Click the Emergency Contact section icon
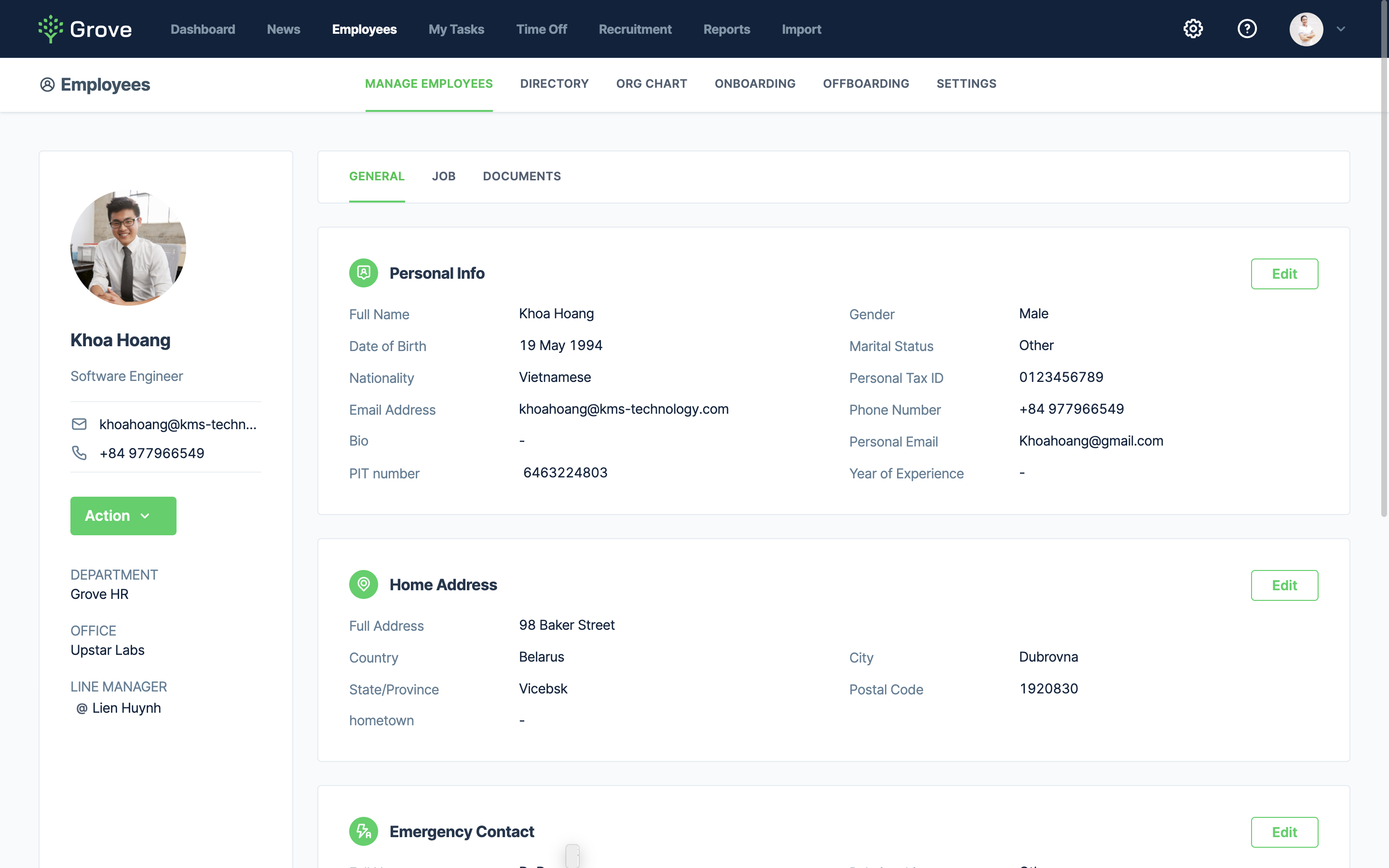Screen dimensions: 1389x868 pyautogui.click(x=363, y=831)
